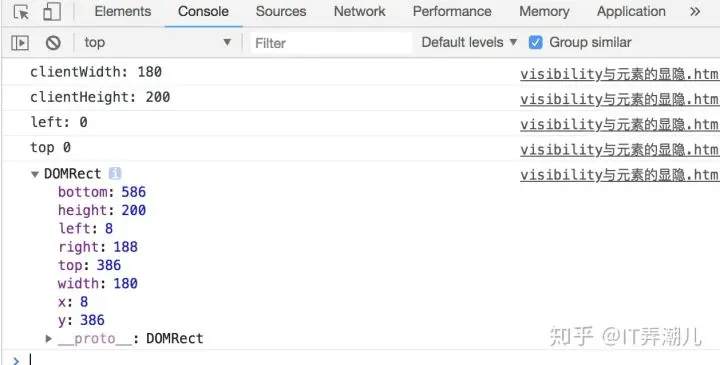Show the console sidebar panel icon
720x365 pixels.
[x=20, y=43]
